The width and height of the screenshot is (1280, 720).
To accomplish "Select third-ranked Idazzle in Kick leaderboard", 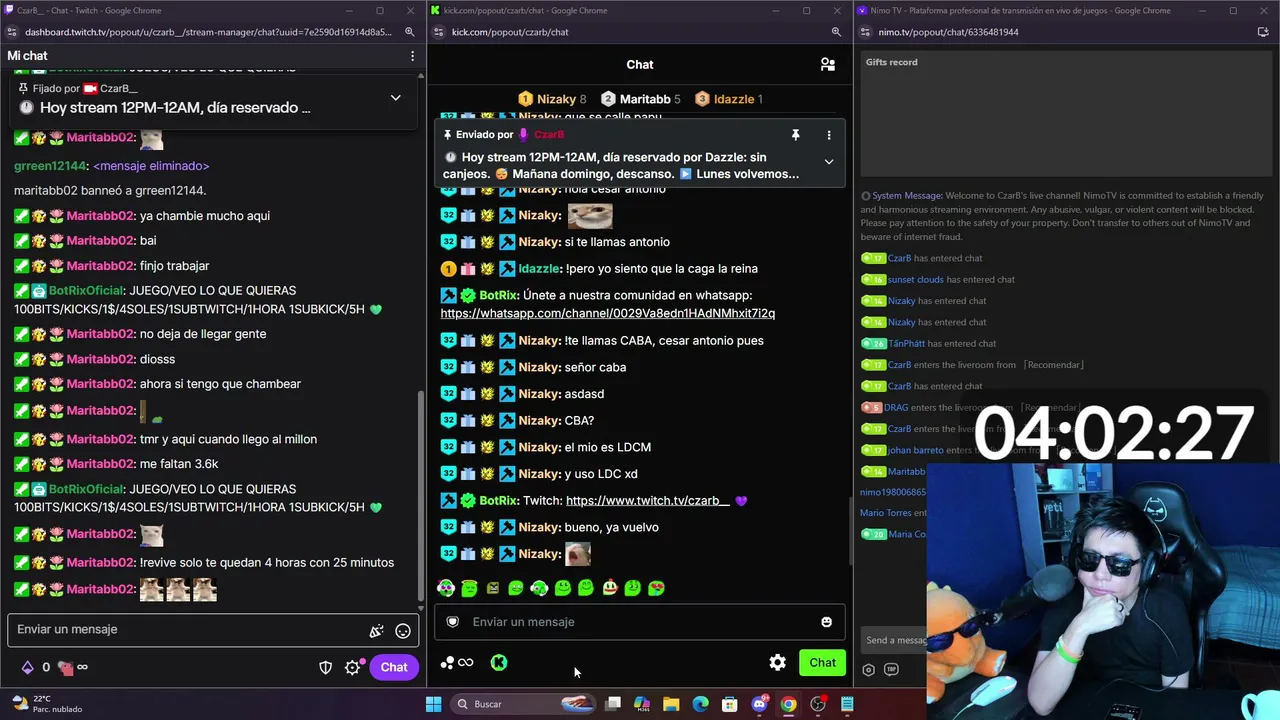I will [x=729, y=99].
